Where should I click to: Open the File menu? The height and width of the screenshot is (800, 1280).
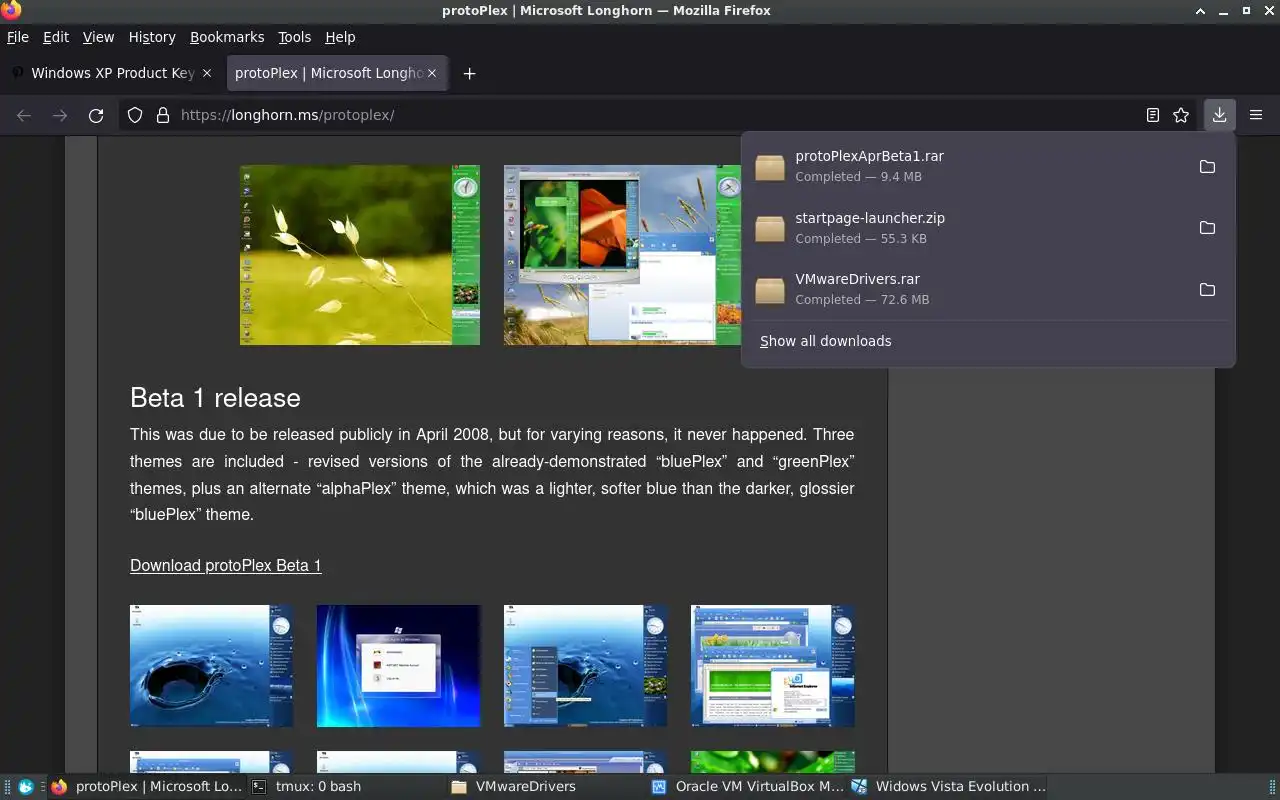[x=18, y=37]
